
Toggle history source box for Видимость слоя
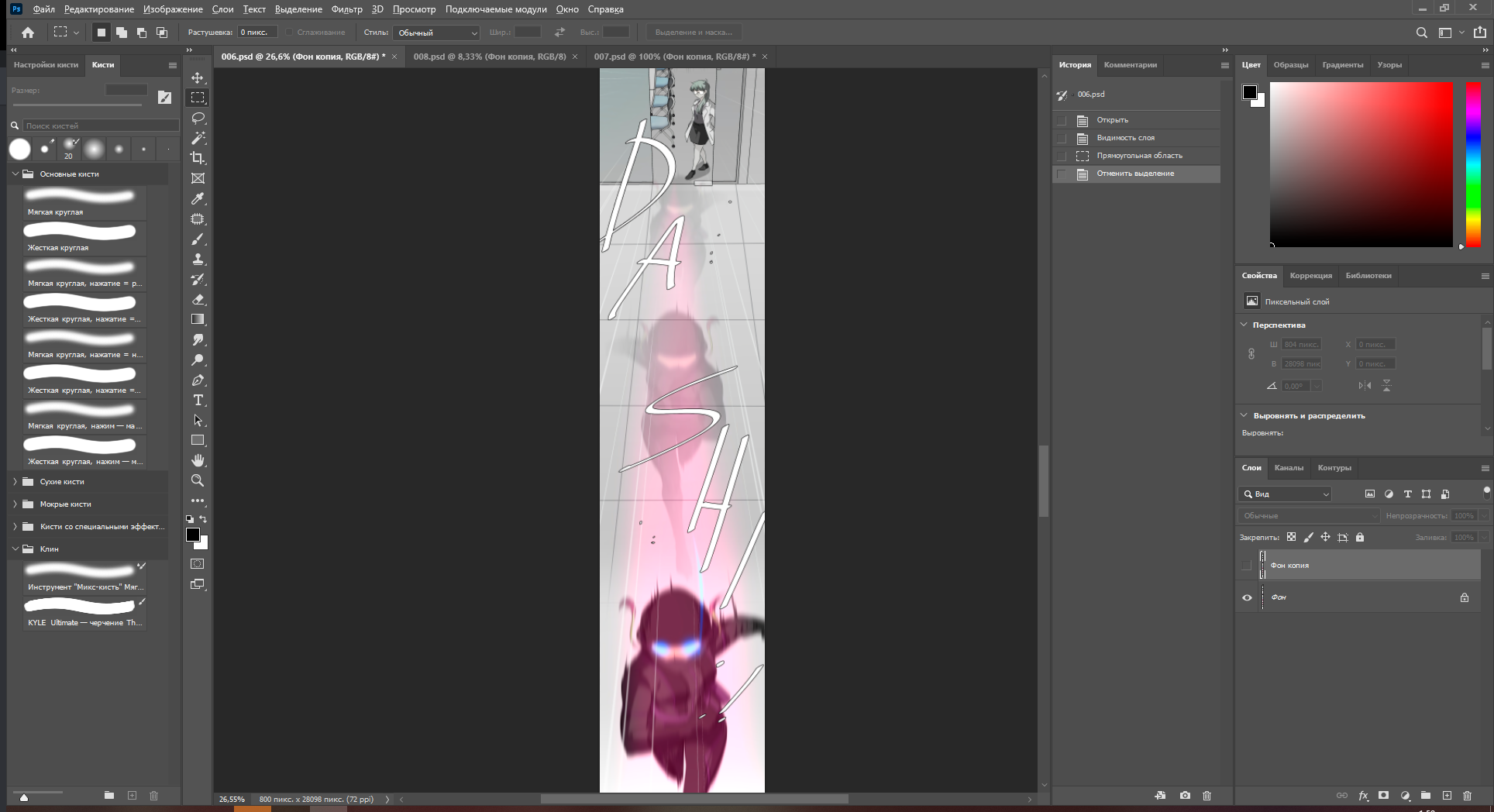1062,138
